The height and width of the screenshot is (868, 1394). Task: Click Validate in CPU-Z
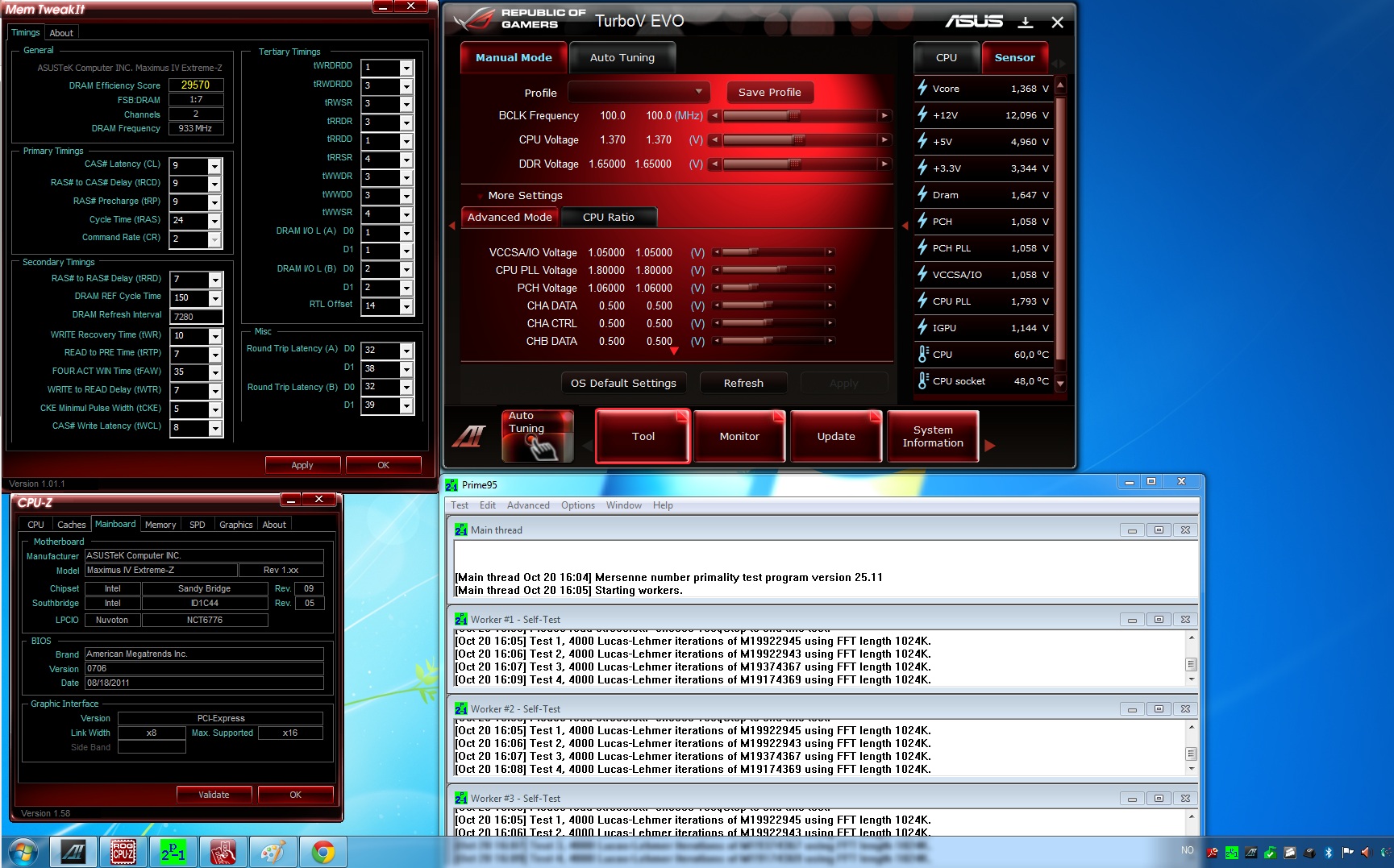click(x=214, y=795)
